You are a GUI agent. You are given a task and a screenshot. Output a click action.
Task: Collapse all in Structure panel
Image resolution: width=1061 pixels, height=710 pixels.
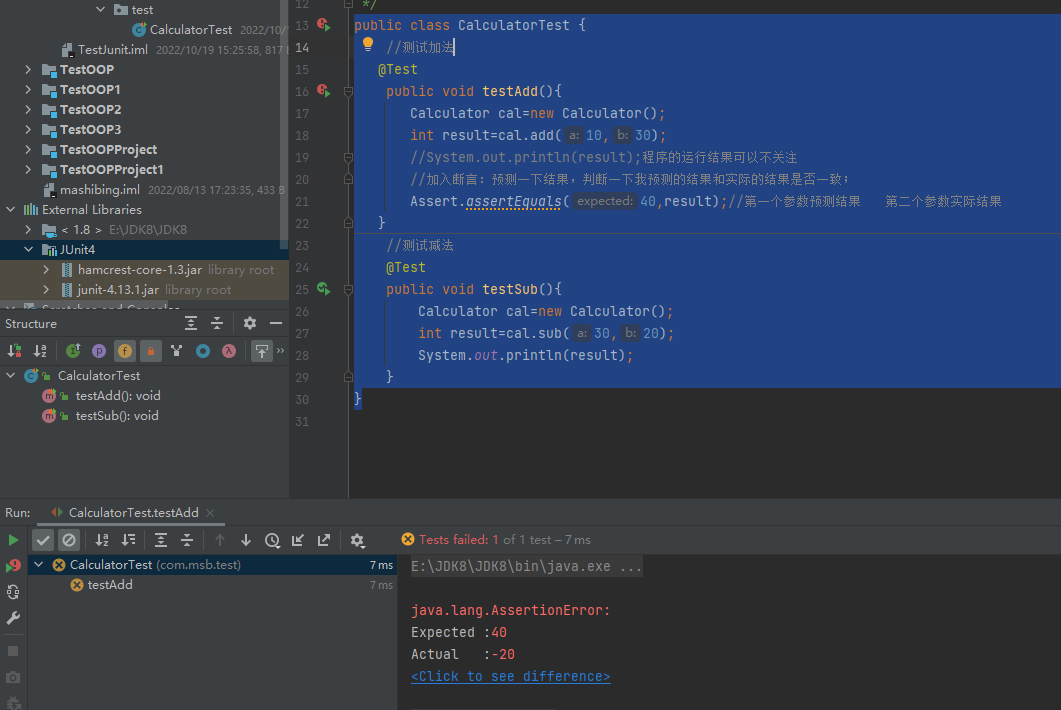pyautogui.click(x=217, y=324)
